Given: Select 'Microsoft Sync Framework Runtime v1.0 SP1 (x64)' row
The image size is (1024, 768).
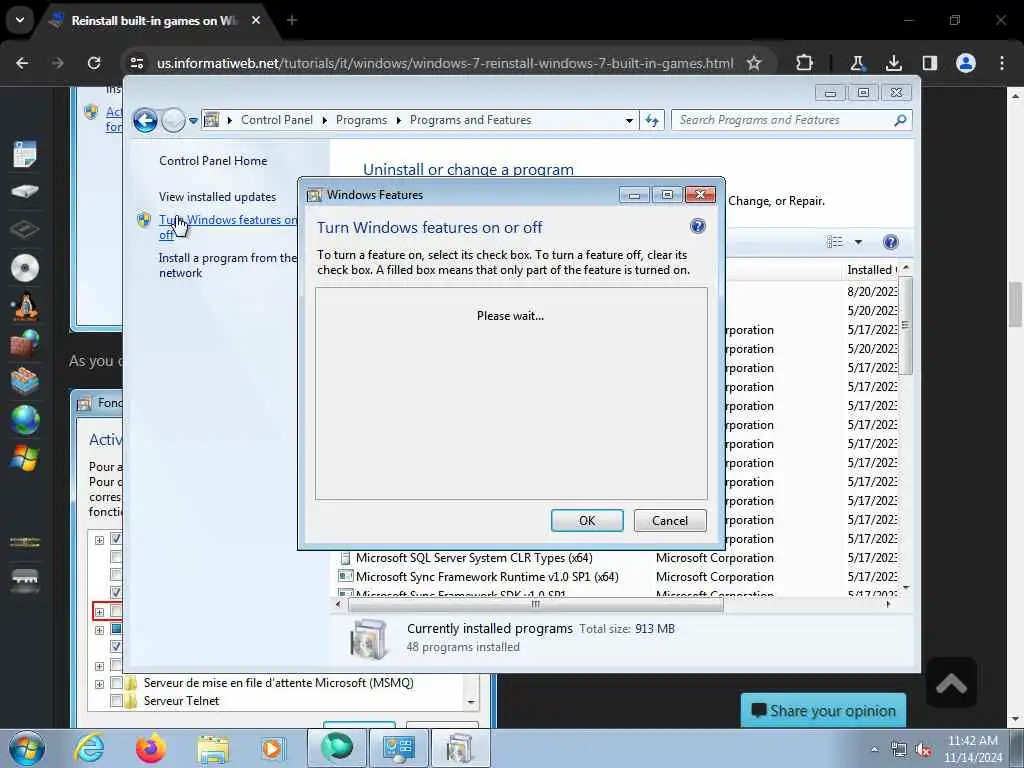Looking at the screenshot, I should click(x=617, y=577).
